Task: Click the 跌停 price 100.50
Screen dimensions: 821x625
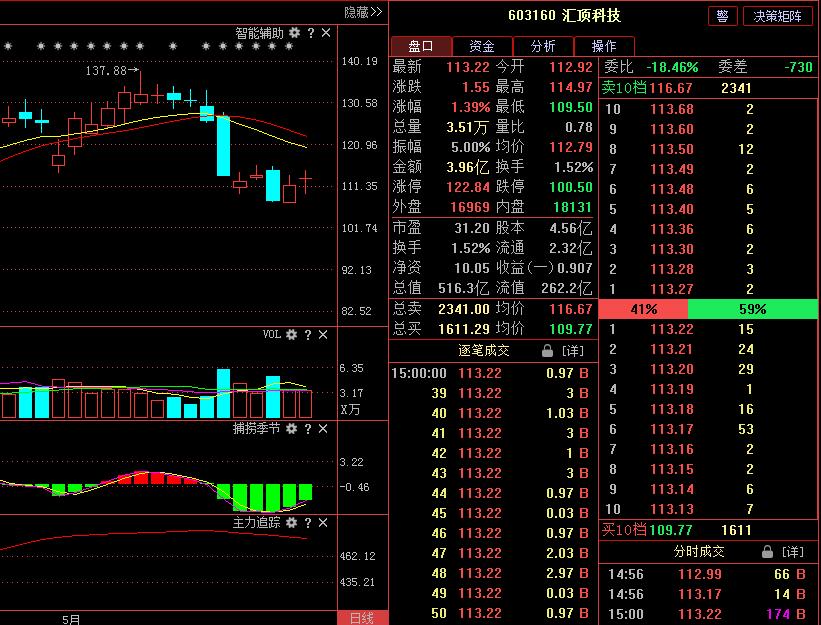Action: [571, 187]
